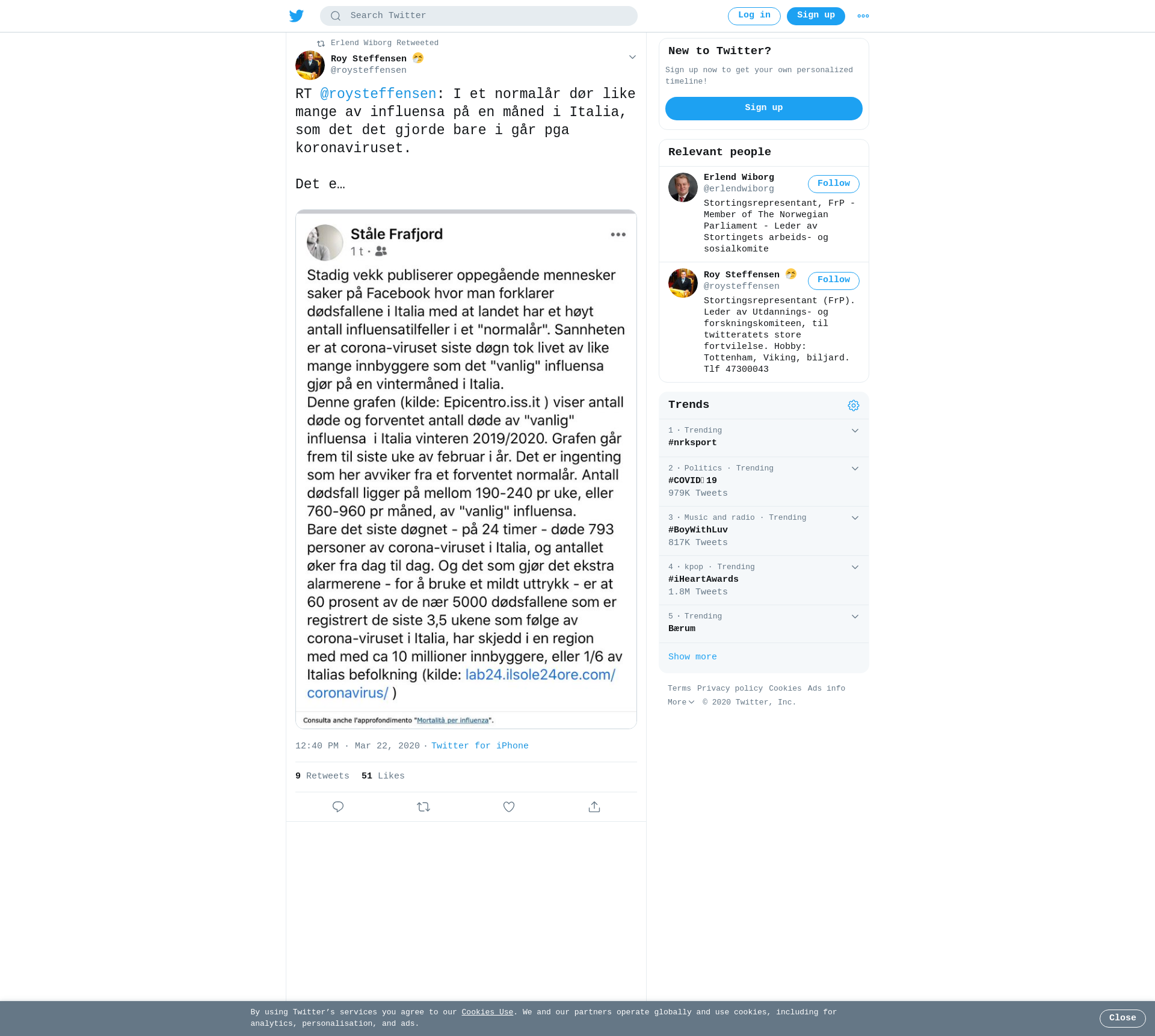1155x1036 pixels.
Task: Expand the tweet options chevron
Action: [632, 57]
